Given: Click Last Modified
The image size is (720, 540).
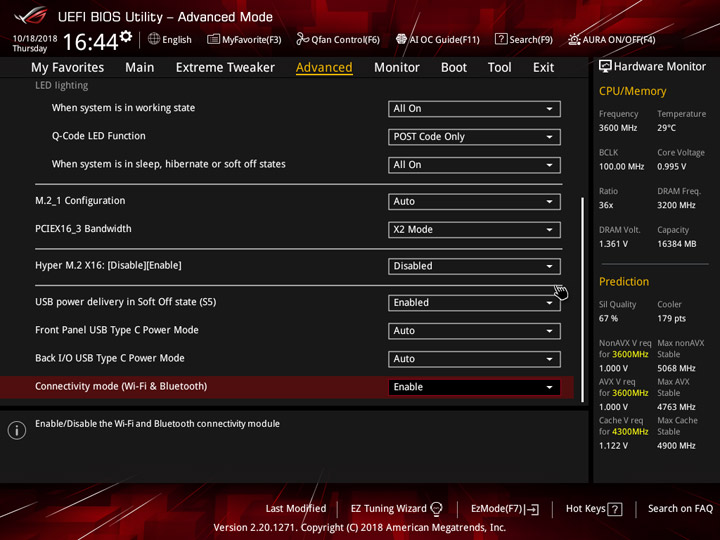Looking at the screenshot, I should pyautogui.click(x=296, y=509).
